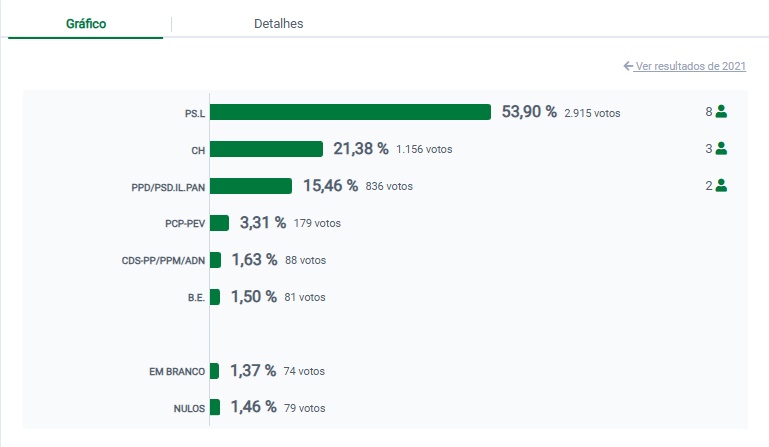Click the PS.L green result bar
The height and width of the screenshot is (447, 769).
point(350,112)
